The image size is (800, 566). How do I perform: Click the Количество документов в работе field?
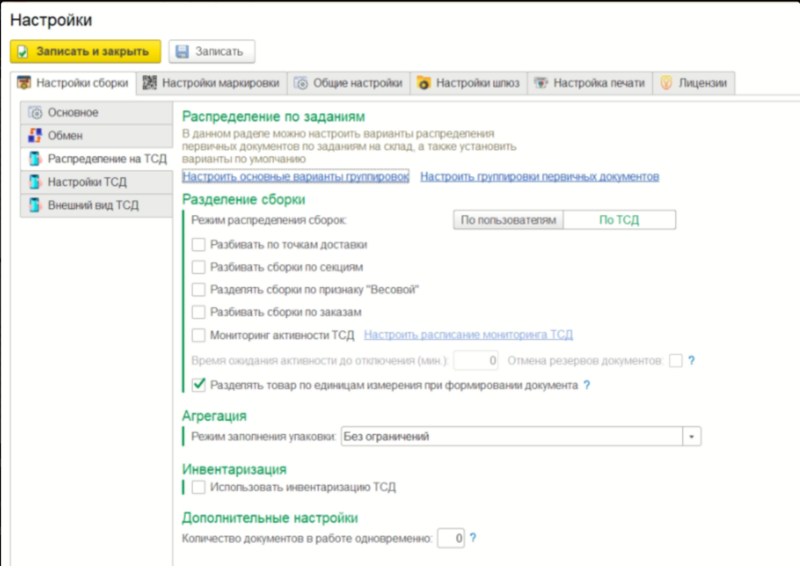(452, 539)
